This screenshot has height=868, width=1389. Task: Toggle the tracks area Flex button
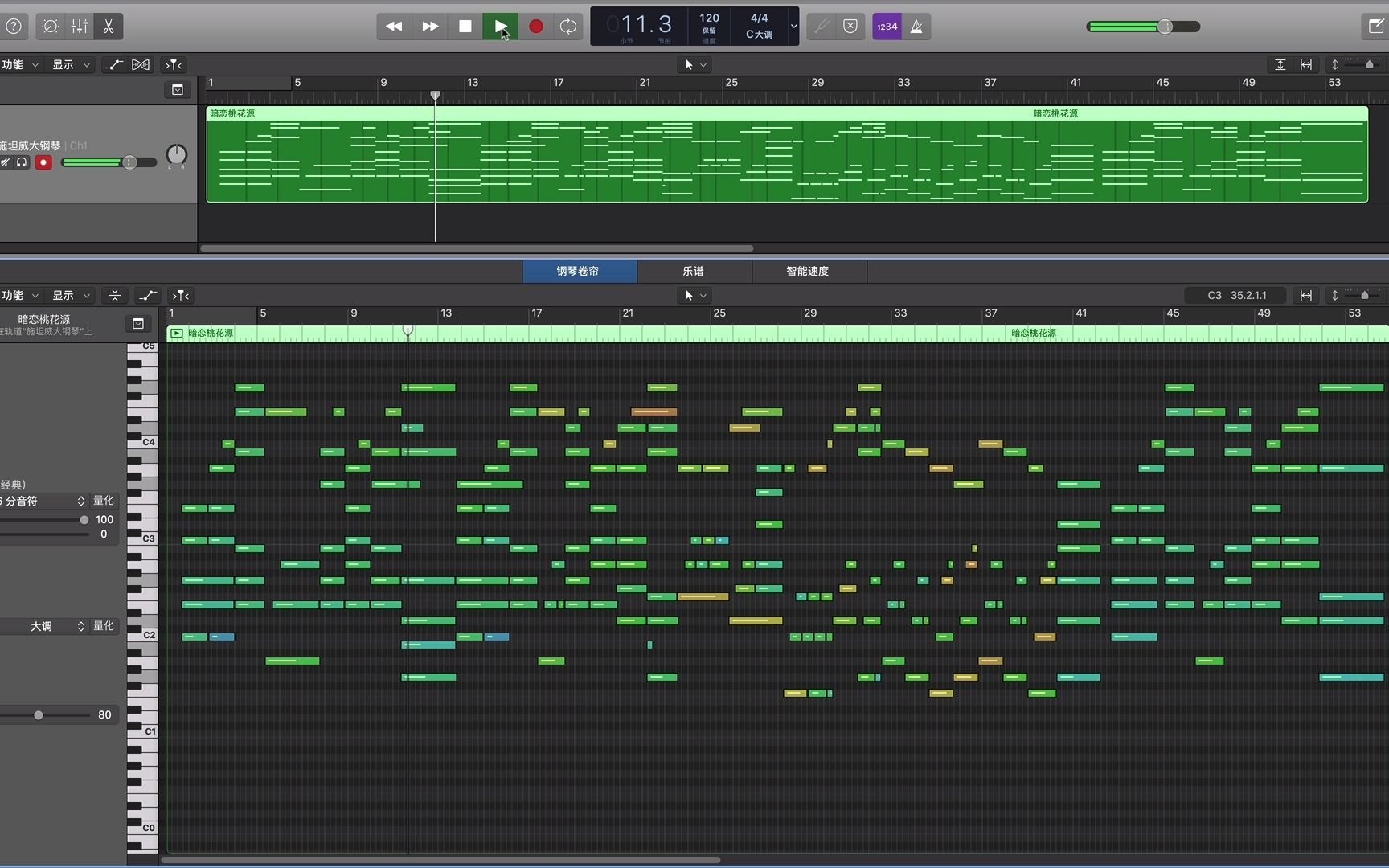pos(141,64)
